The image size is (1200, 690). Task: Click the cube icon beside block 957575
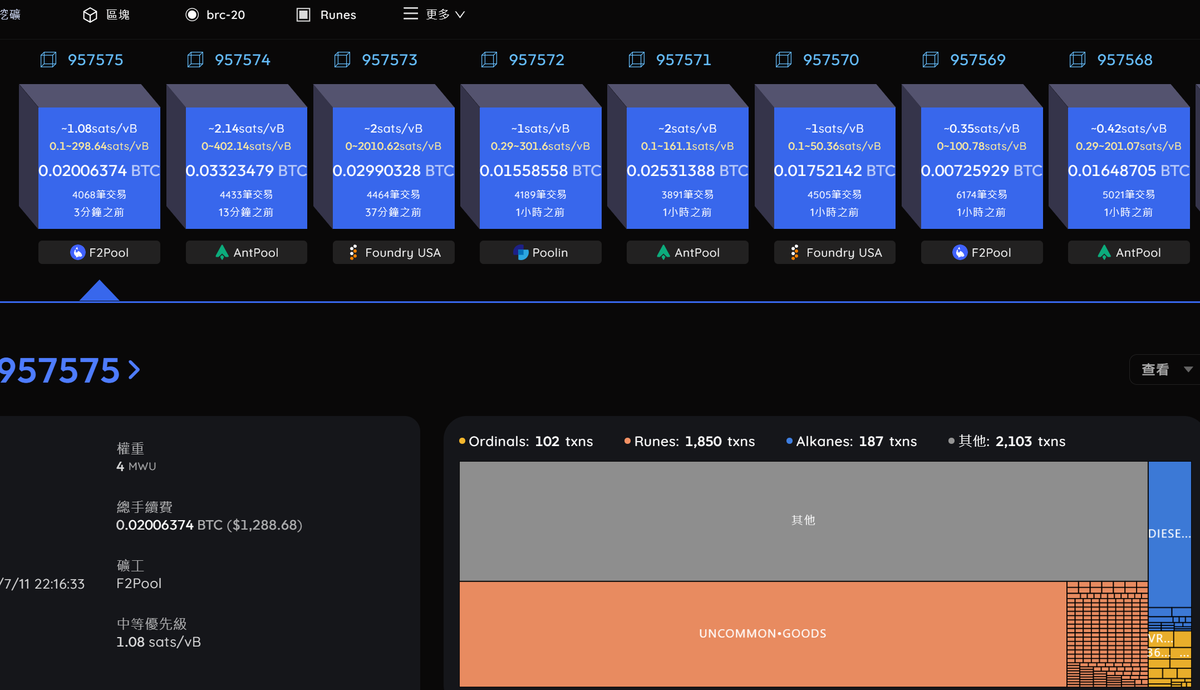49,60
